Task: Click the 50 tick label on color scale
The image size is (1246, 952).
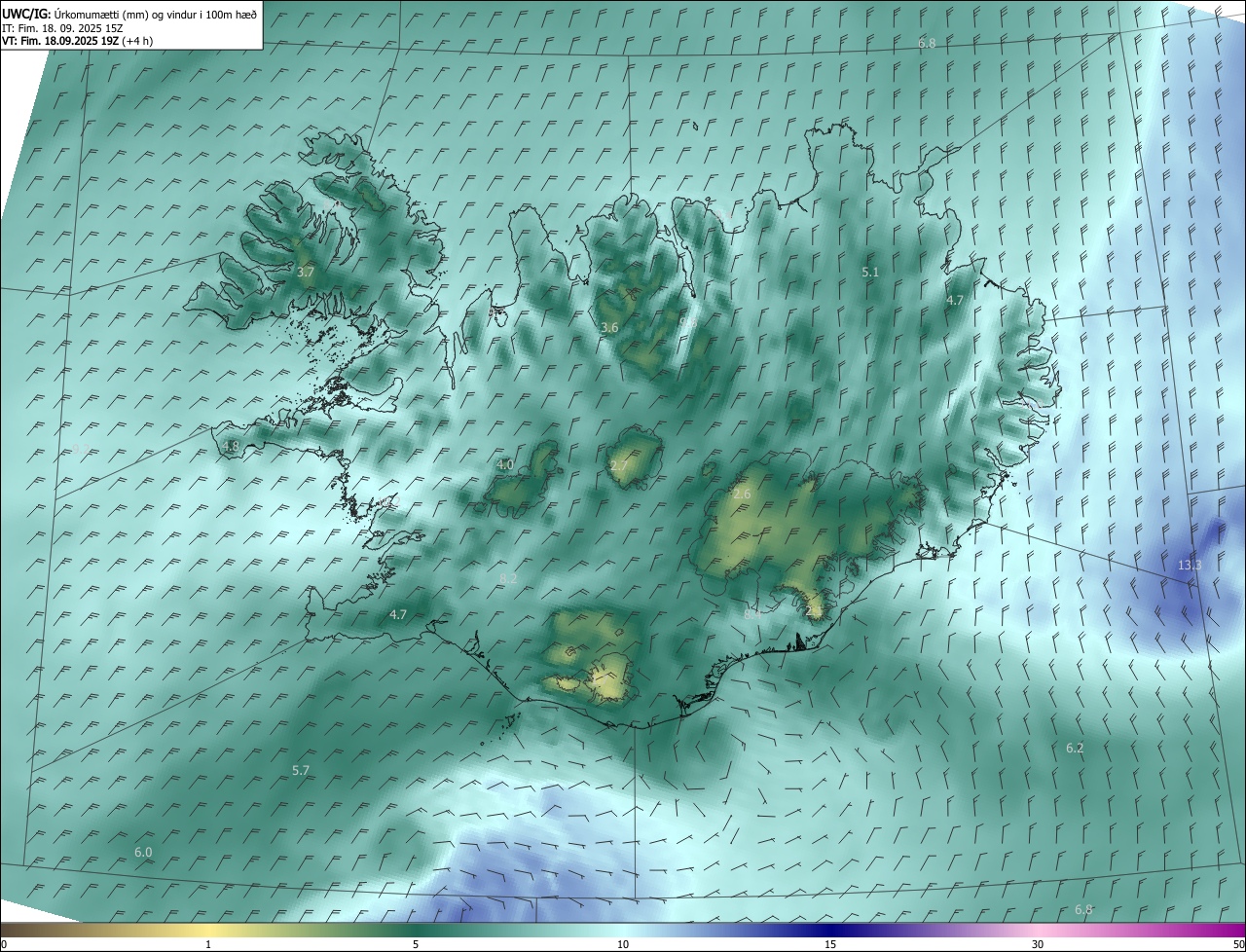Action: pos(1237,944)
